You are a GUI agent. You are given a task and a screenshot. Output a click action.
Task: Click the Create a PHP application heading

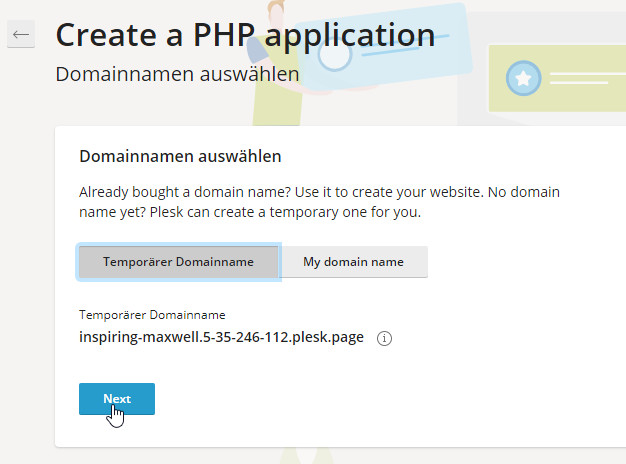(x=245, y=35)
